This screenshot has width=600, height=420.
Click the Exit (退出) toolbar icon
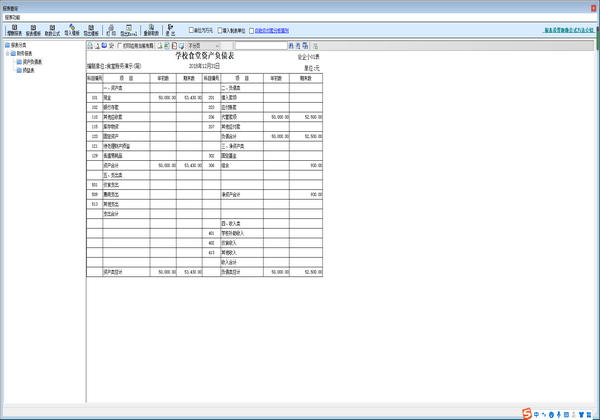[x=171, y=30]
